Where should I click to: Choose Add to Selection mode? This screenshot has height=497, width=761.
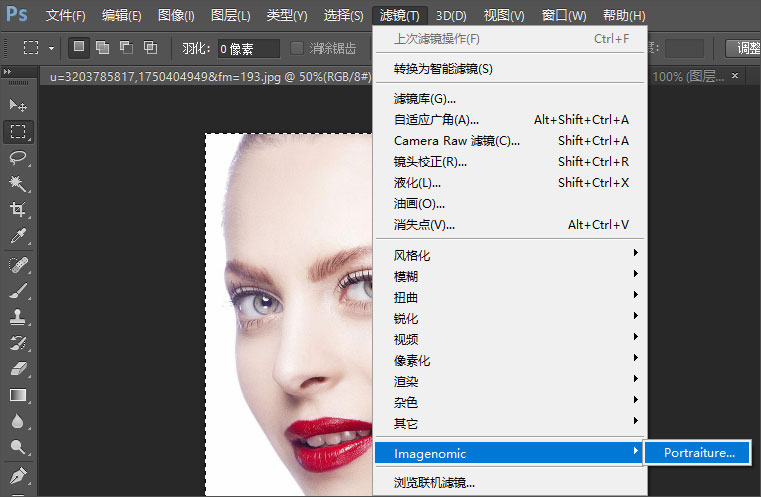[x=102, y=48]
